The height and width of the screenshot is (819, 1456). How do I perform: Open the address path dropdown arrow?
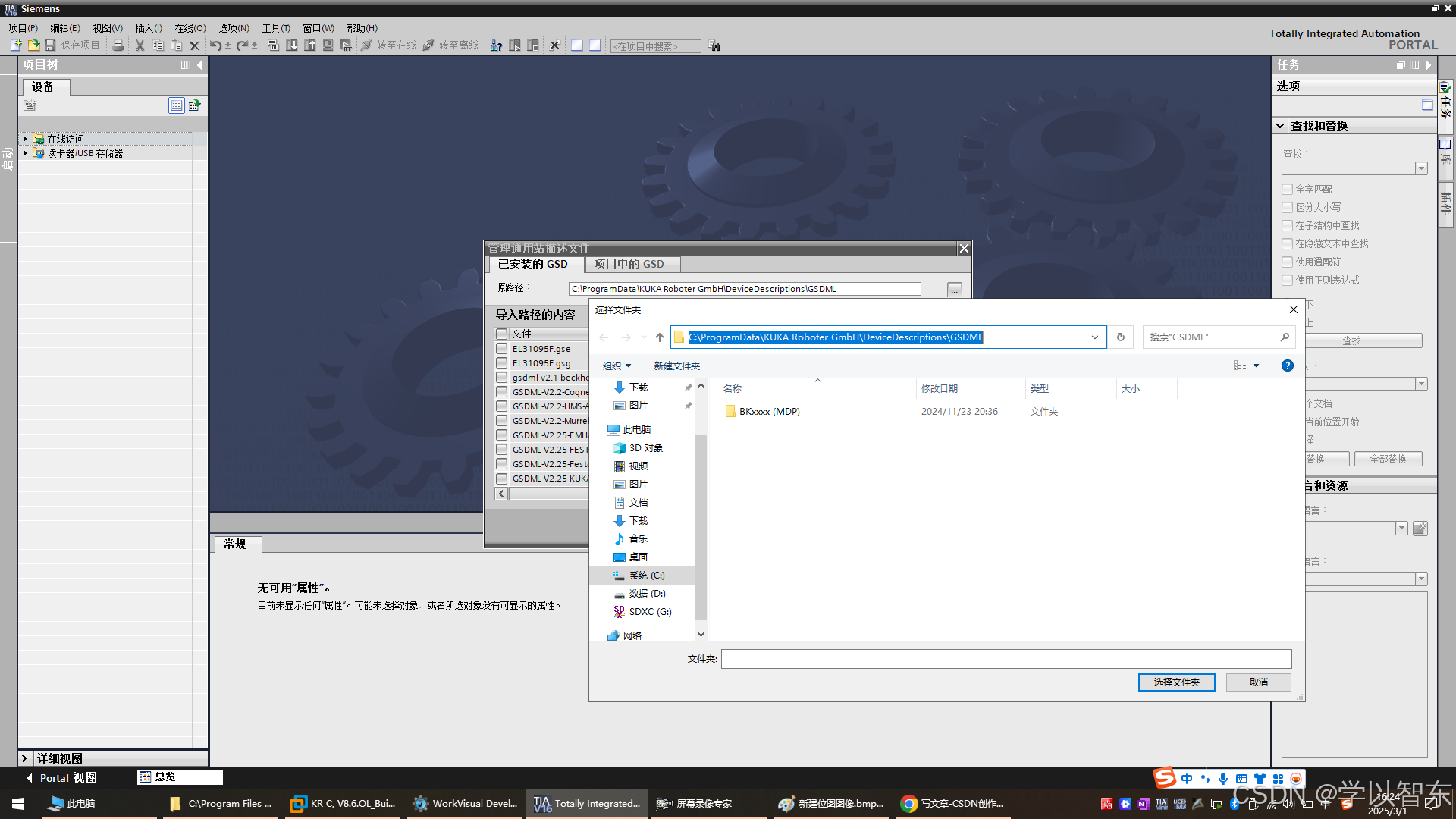point(1094,337)
